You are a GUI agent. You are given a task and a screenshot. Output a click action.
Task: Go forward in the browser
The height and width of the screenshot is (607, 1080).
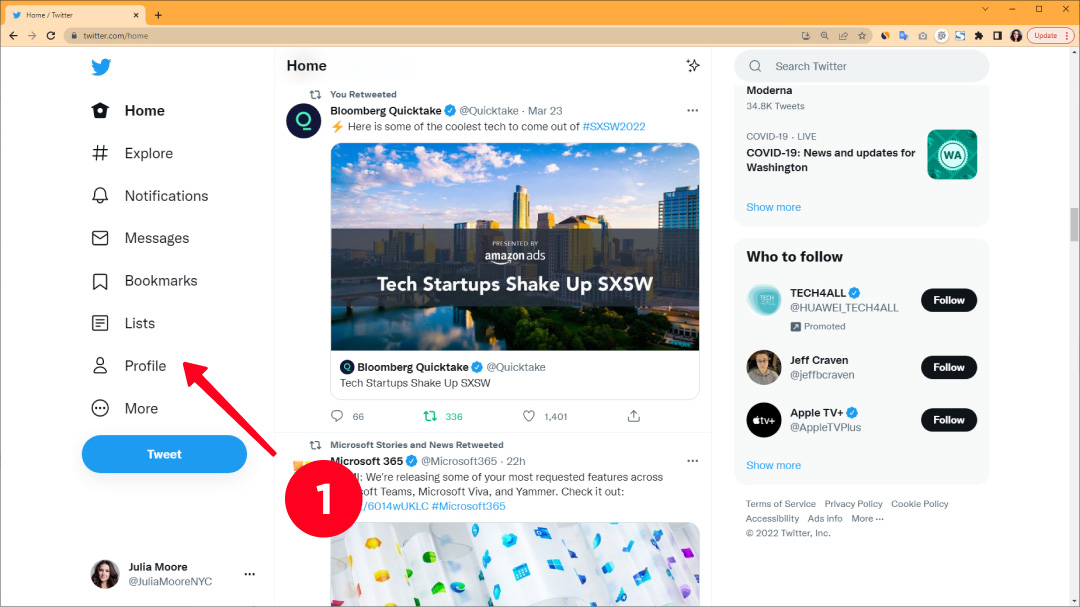(x=32, y=36)
